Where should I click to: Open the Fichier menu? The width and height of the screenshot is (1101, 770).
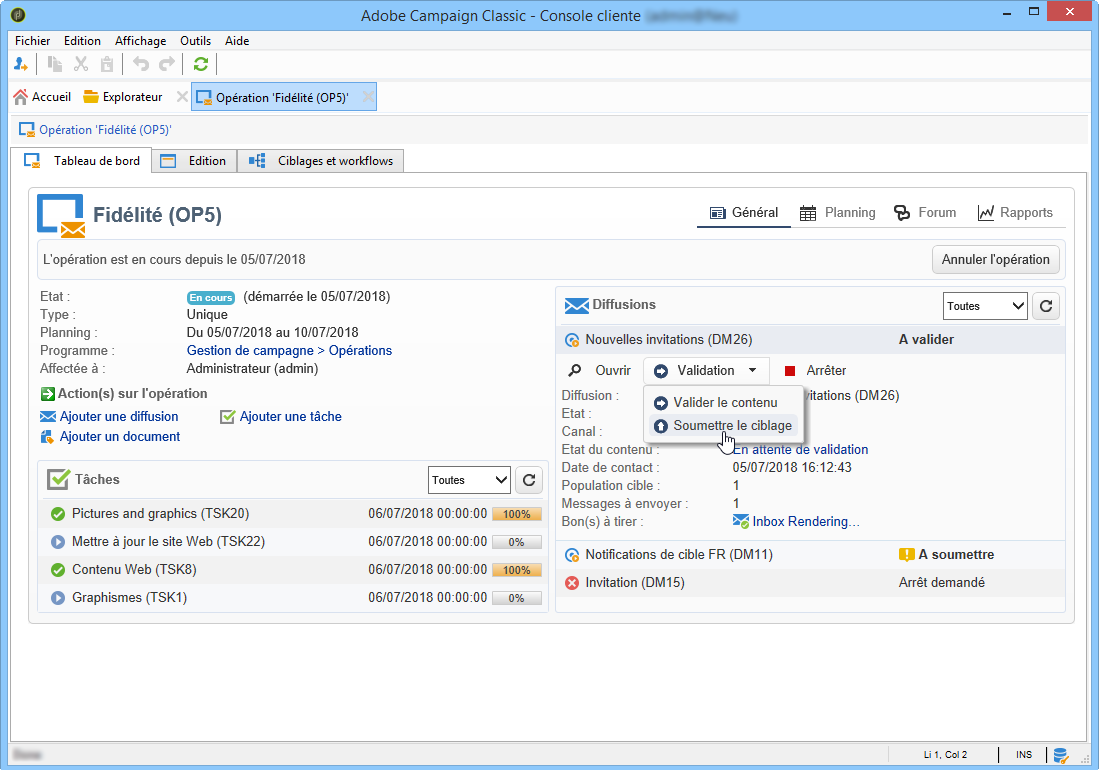[32, 41]
